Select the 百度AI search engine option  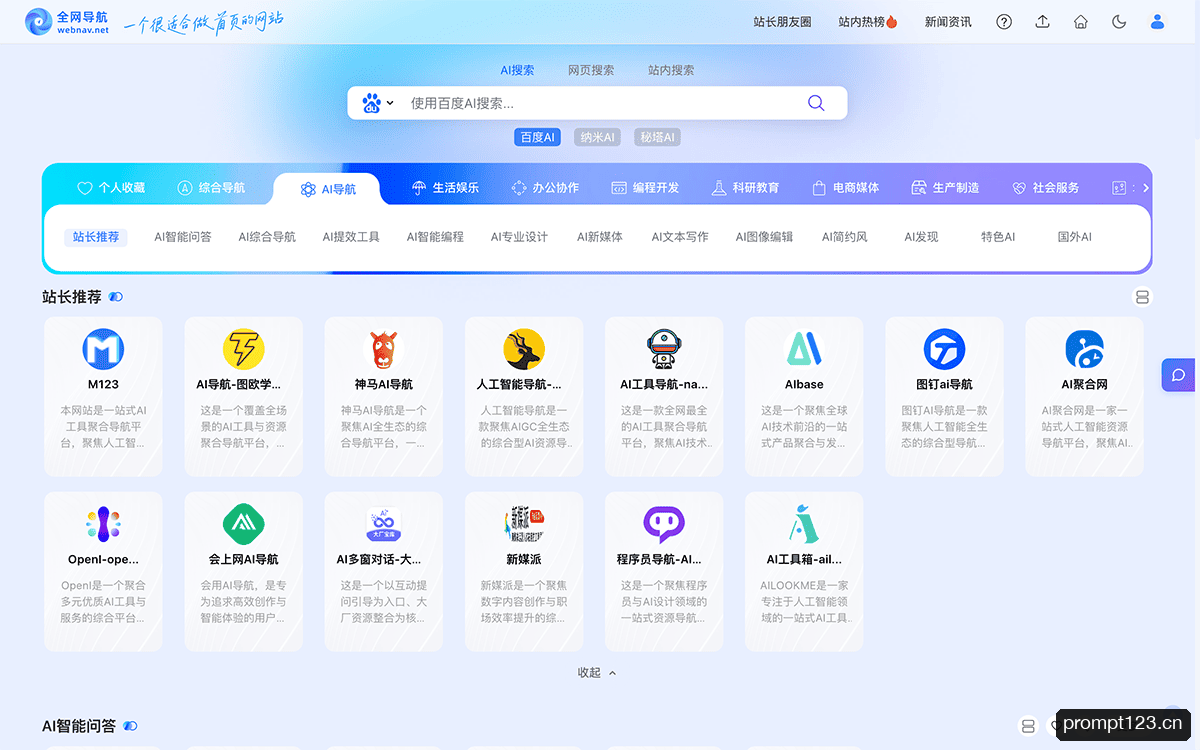(x=538, y=137)
